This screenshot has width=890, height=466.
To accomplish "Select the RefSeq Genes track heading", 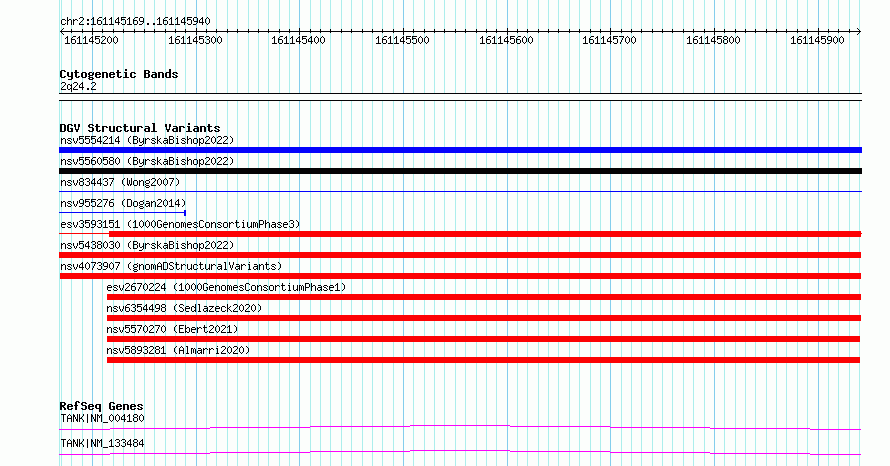I will [101, 406].
